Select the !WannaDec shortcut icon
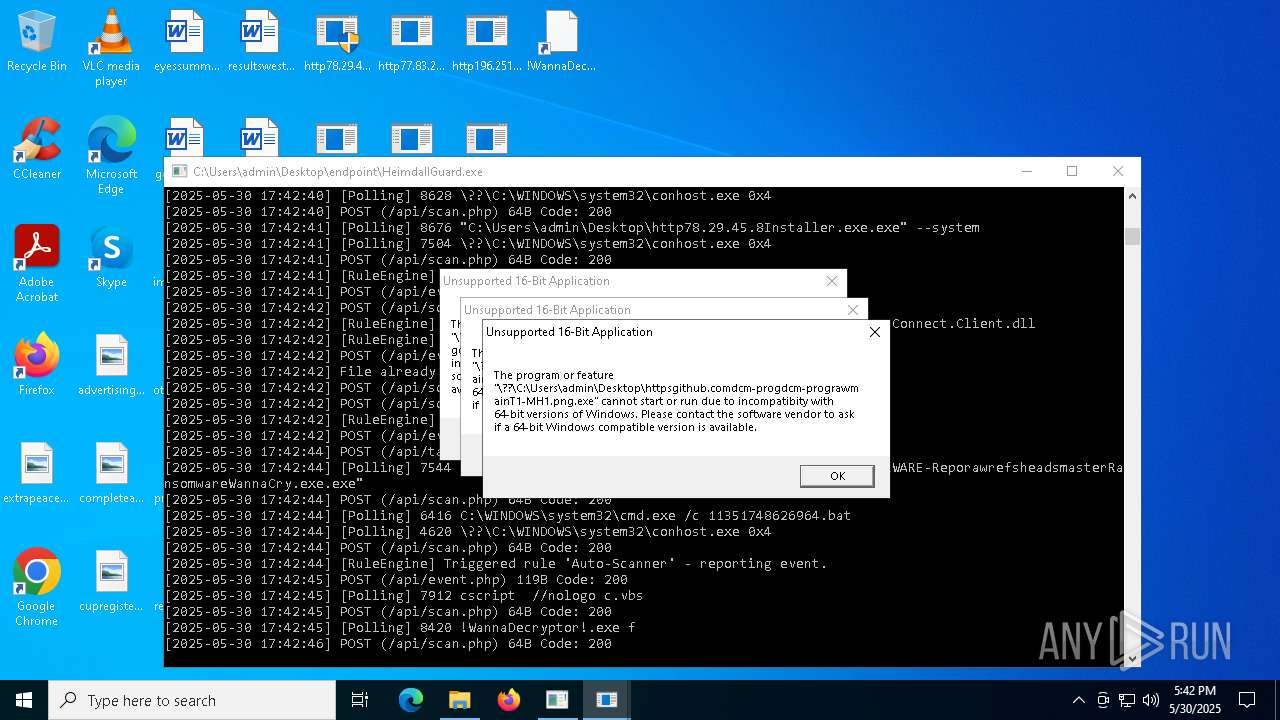1280x720 pixels. [561, 42]
